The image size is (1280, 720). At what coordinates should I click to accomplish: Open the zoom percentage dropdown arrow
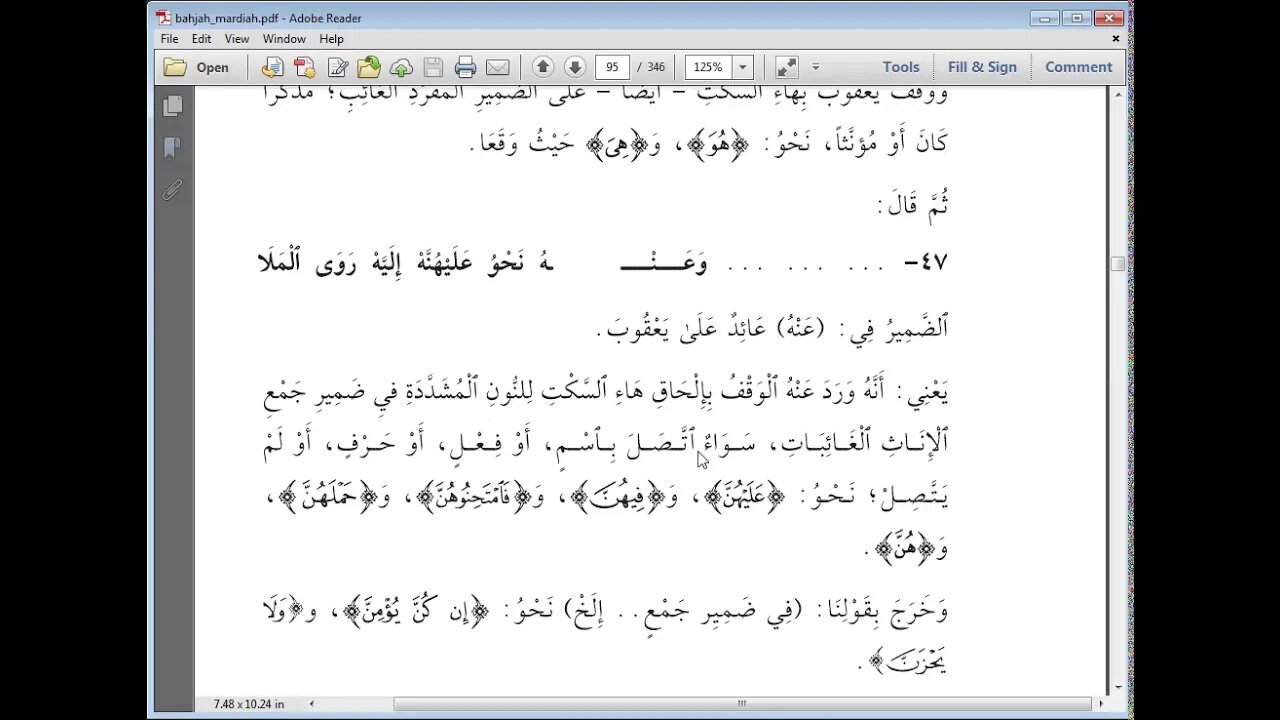(743, 67)
